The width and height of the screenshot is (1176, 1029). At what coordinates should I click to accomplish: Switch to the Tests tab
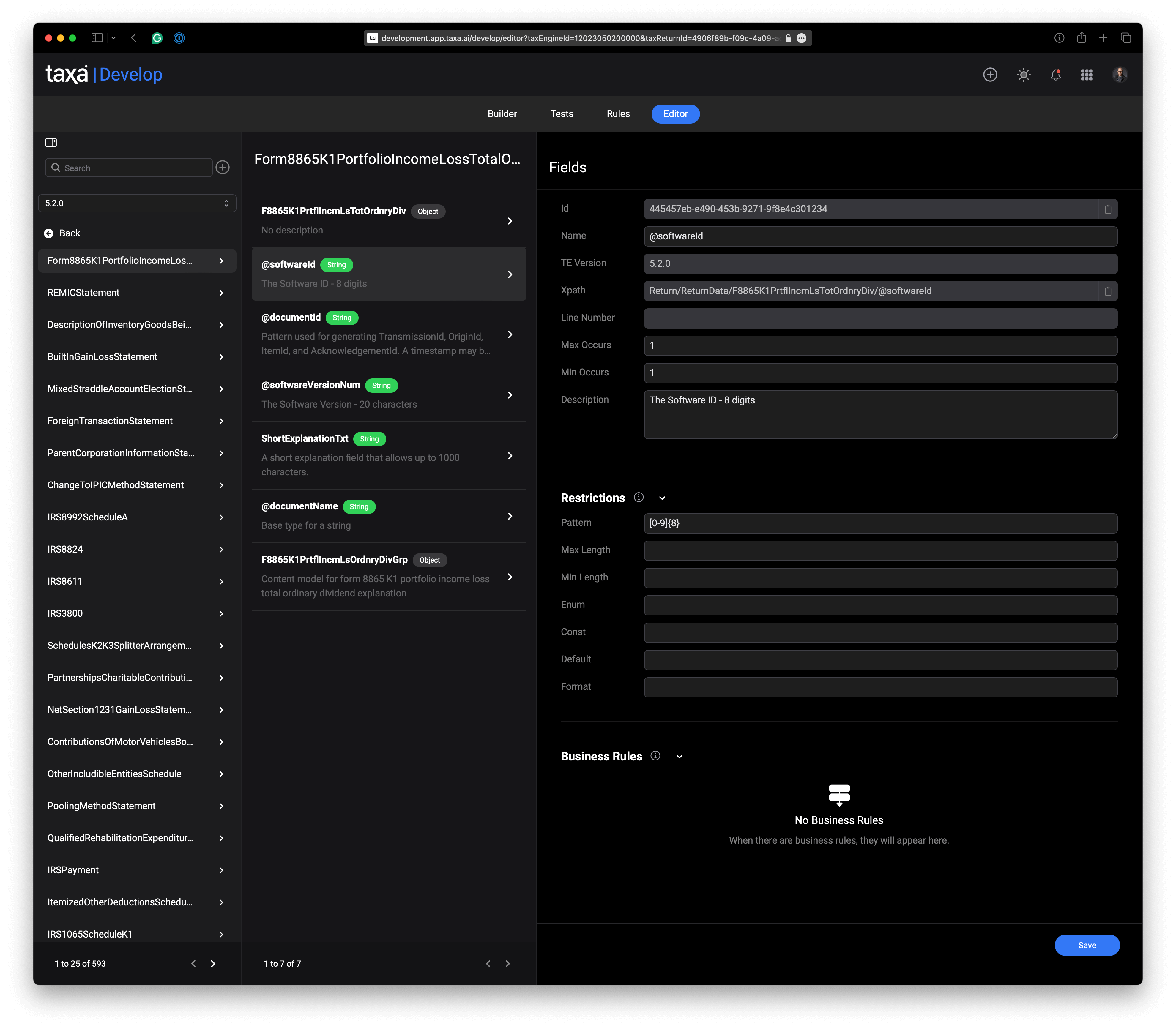pyautogui.click(x=562, y=114)
